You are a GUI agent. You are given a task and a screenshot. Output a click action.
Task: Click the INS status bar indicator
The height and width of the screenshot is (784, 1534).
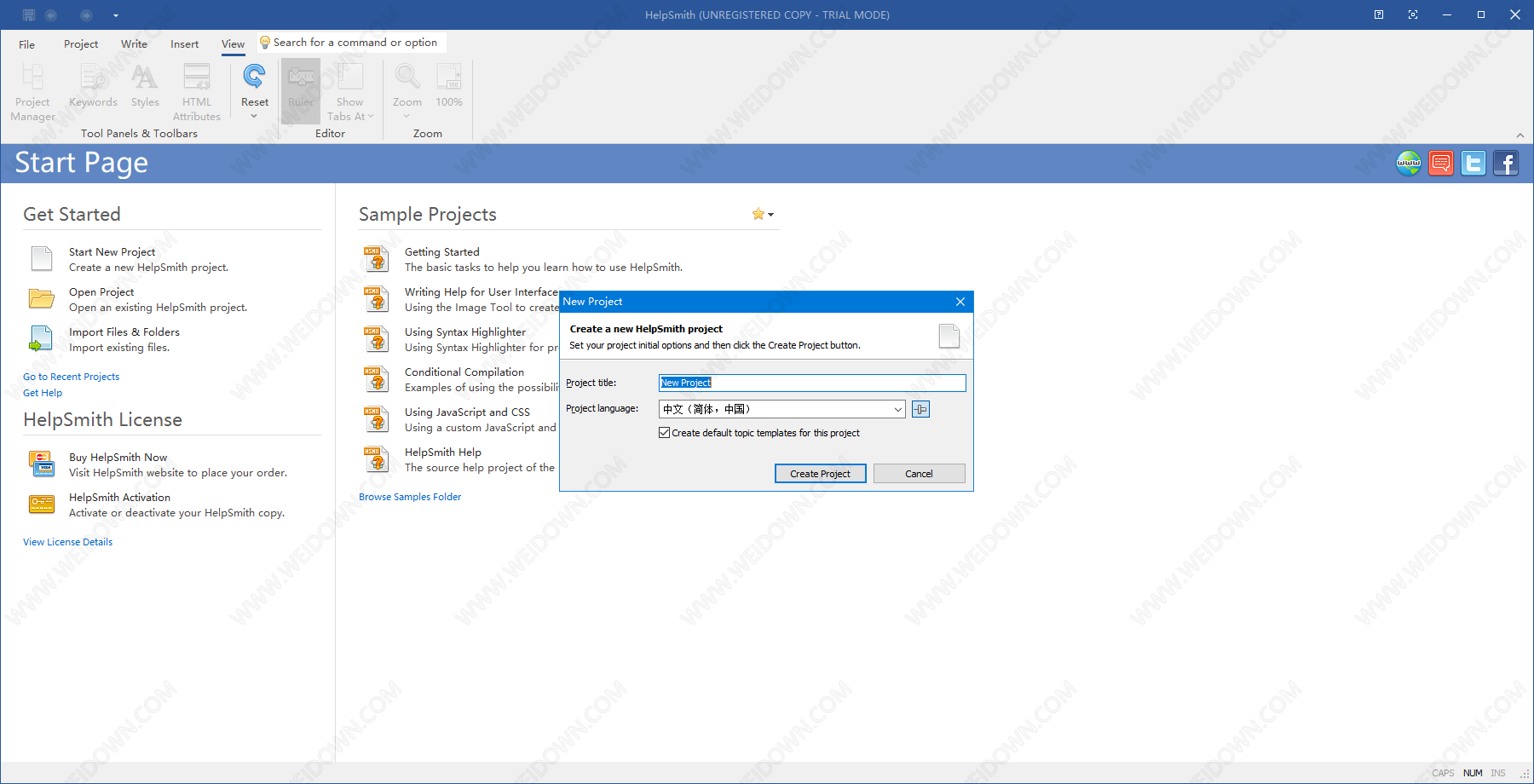point(1498,773)
